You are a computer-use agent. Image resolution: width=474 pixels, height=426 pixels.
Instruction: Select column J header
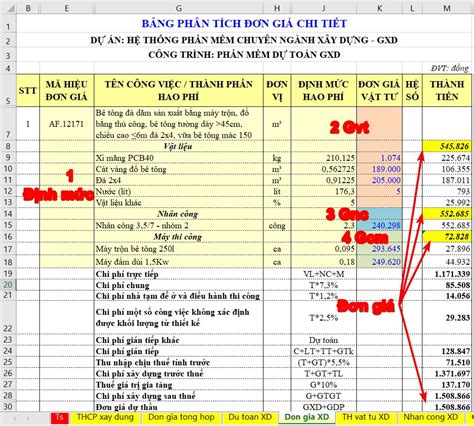point(324,8)
